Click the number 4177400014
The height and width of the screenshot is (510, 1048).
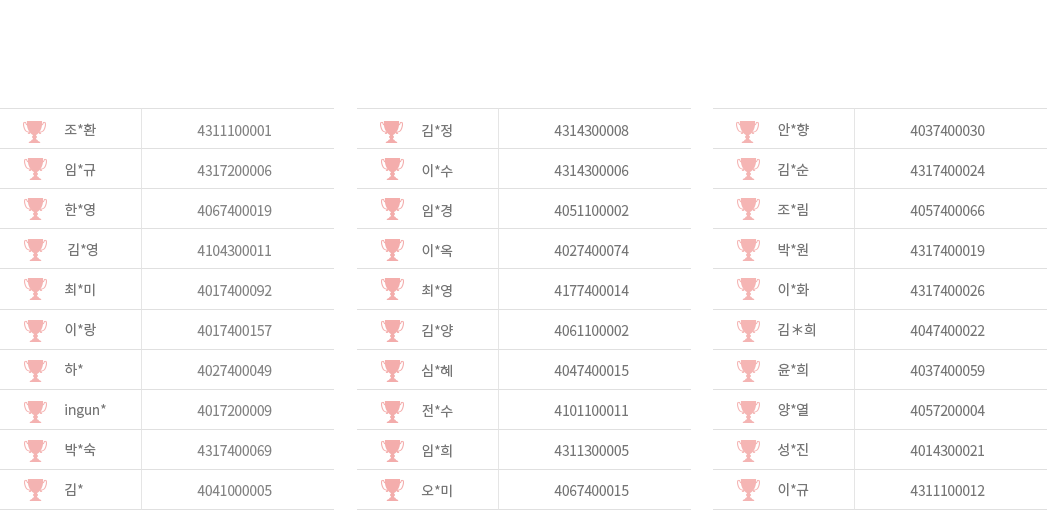coord(592,291)
